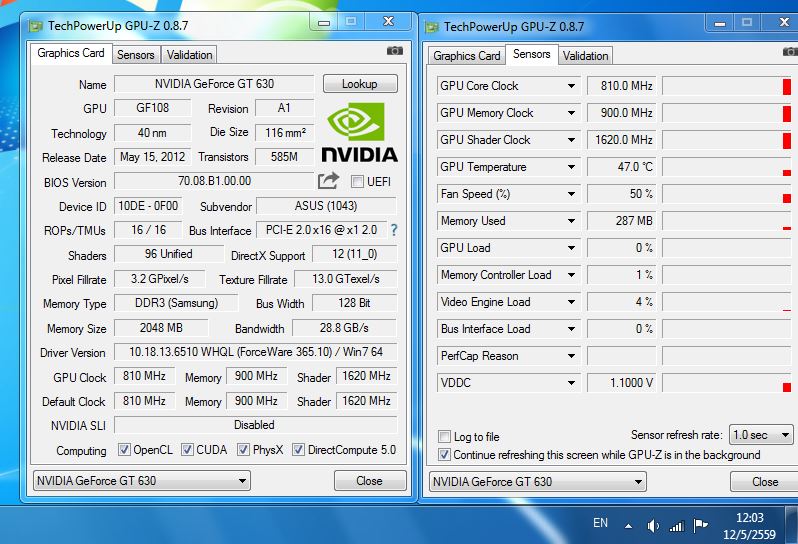Screen dimensions: 798x544
Task: Minimize the left GPU-Z window
Action: tap(324, 22)
